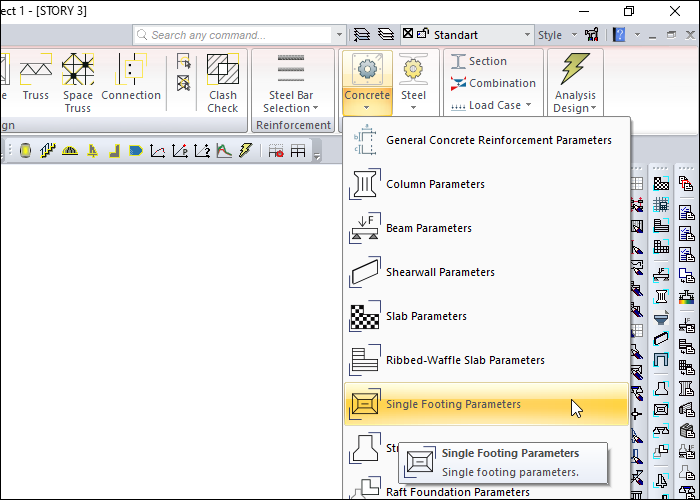
Task: Click into the Search any command field
Action: click(x=232, y=35)
